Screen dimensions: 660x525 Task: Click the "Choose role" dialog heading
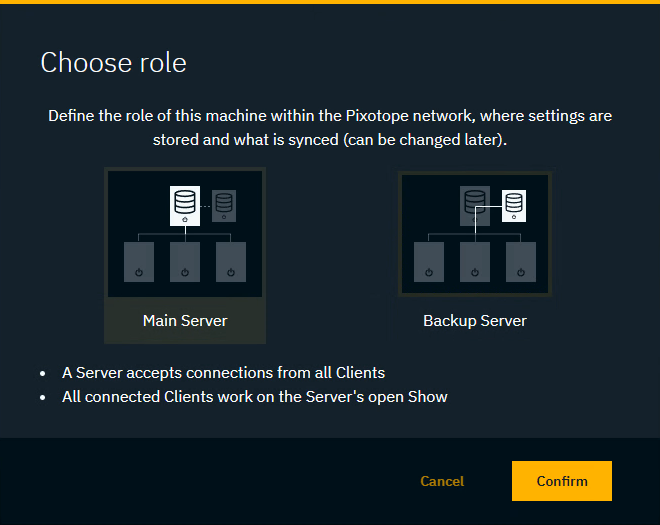[113, 63]
